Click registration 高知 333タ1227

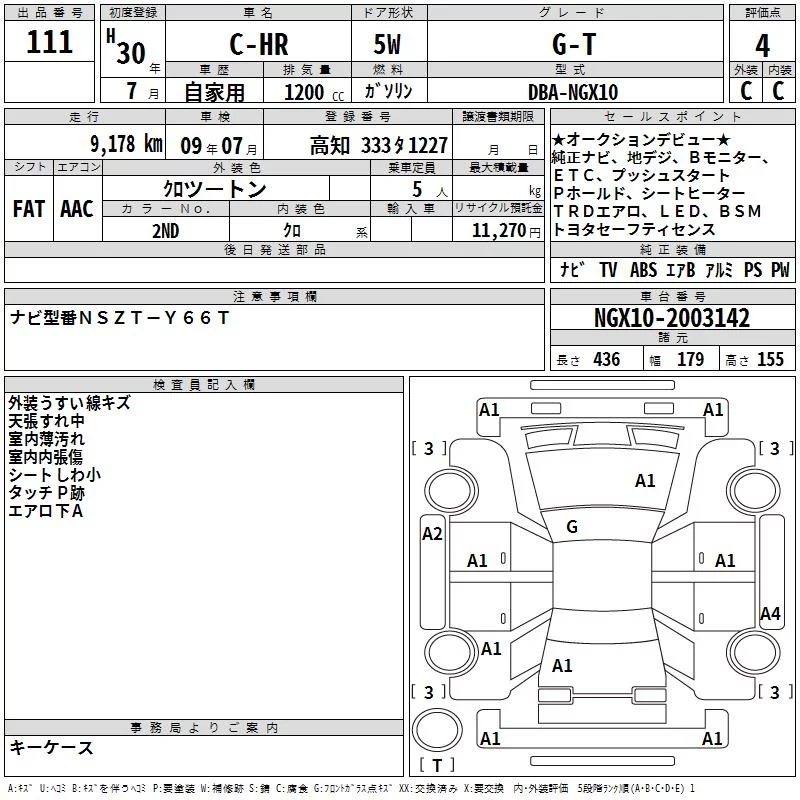tap(379, 146)
